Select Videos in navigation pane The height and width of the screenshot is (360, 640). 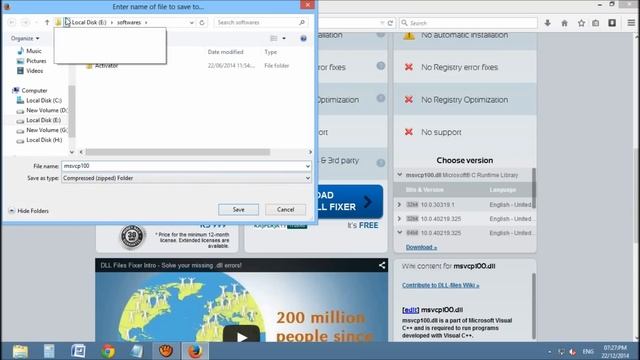(x=34, y=71)
